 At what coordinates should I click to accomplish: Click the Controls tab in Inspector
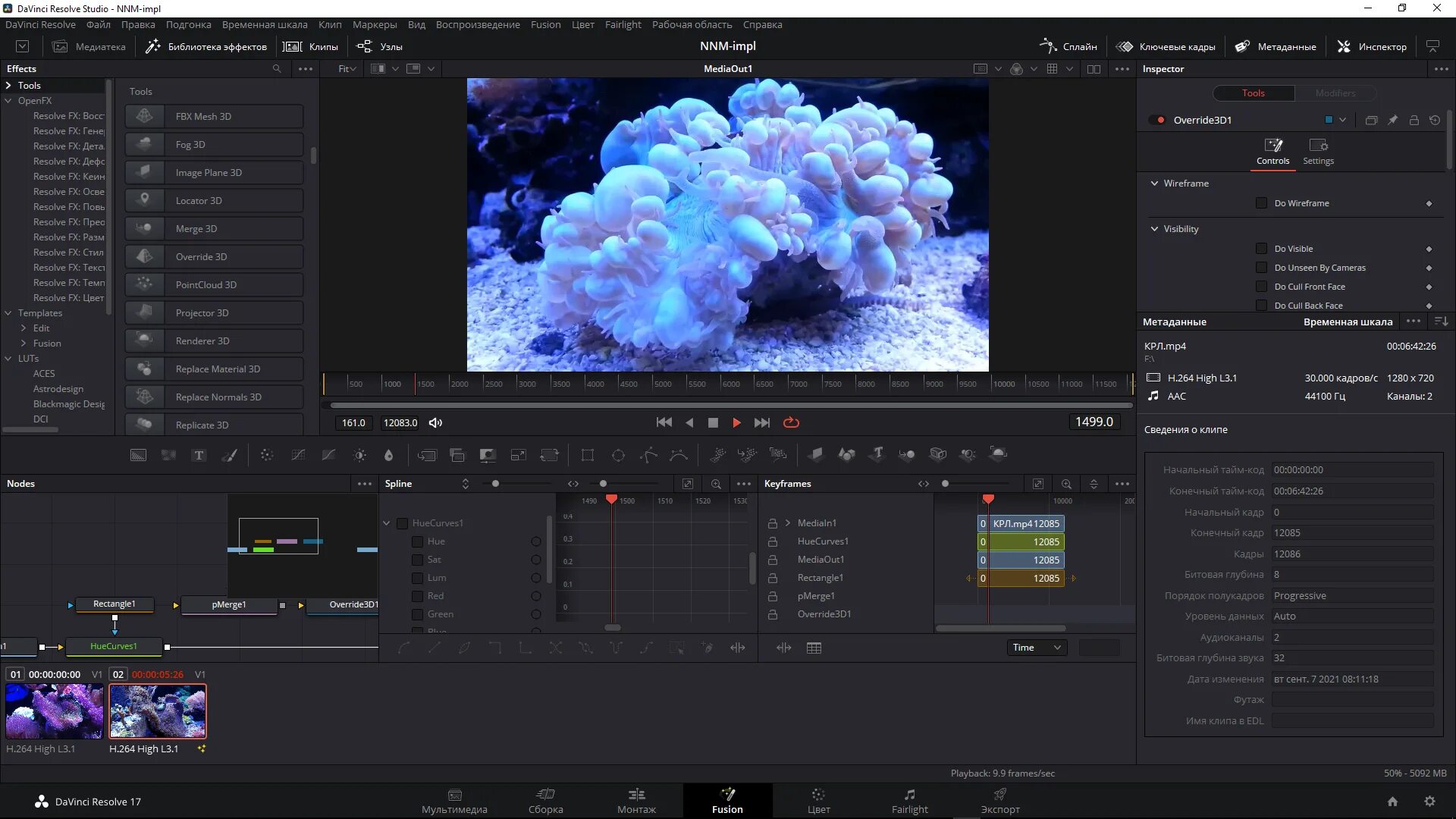pos(1272,150)
